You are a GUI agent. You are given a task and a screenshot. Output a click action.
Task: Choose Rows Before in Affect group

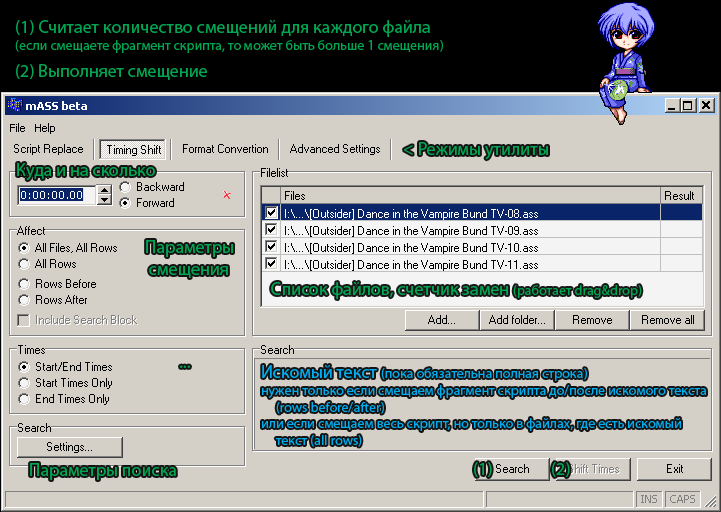click(25, 284)
